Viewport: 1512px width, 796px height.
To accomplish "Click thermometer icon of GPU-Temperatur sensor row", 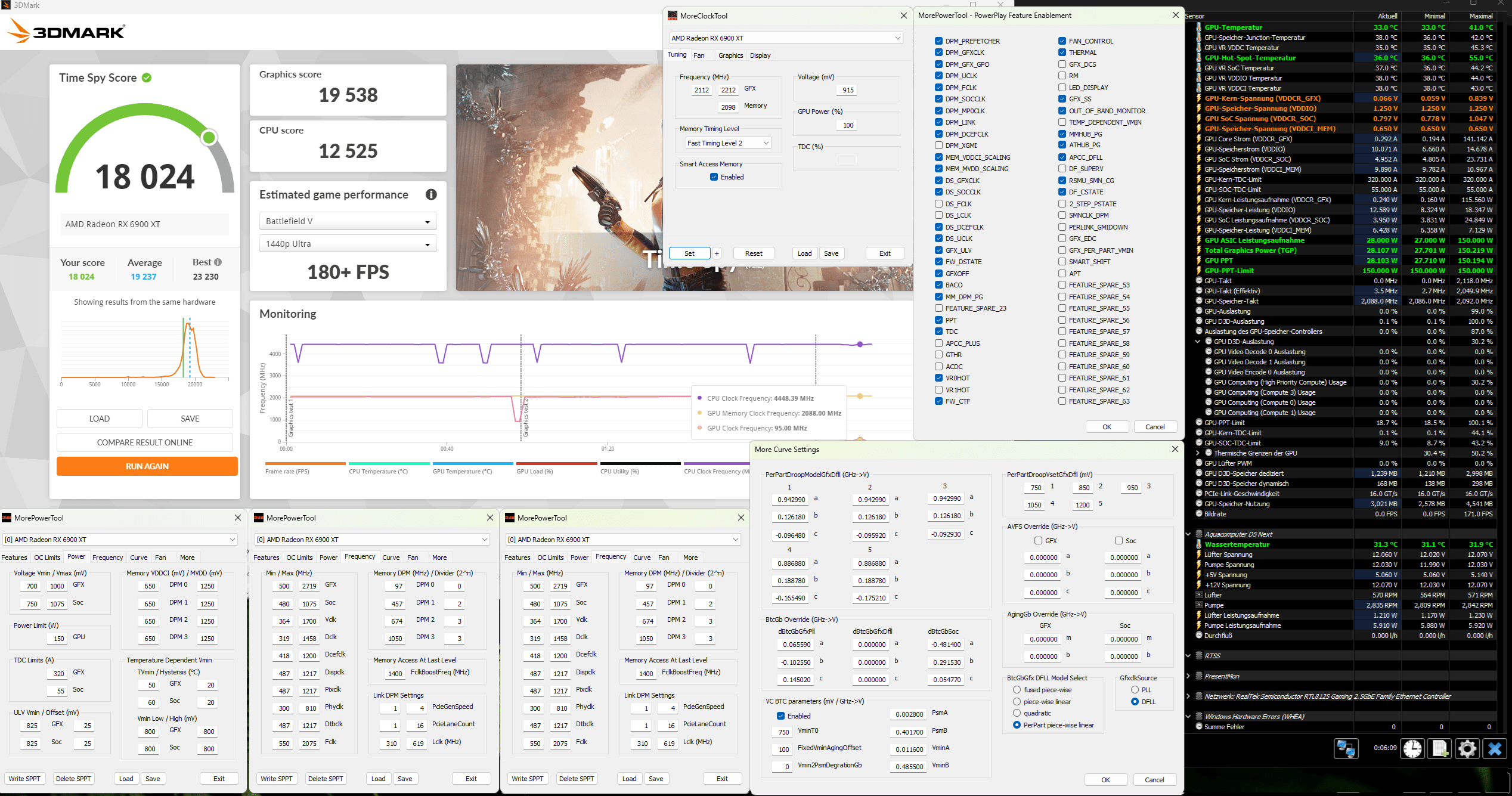I will [1199, 27].
